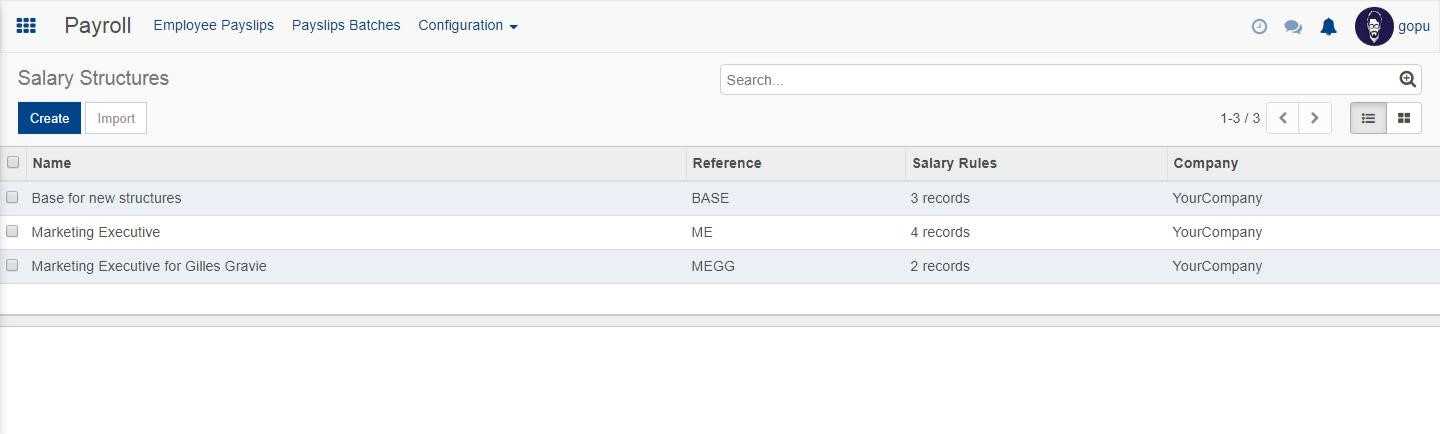Image resolution: width=1440 pixels, height=434 pixels.
Task: Sort by the Name column header
Action: pyautogui.click(x=51, y=163)
